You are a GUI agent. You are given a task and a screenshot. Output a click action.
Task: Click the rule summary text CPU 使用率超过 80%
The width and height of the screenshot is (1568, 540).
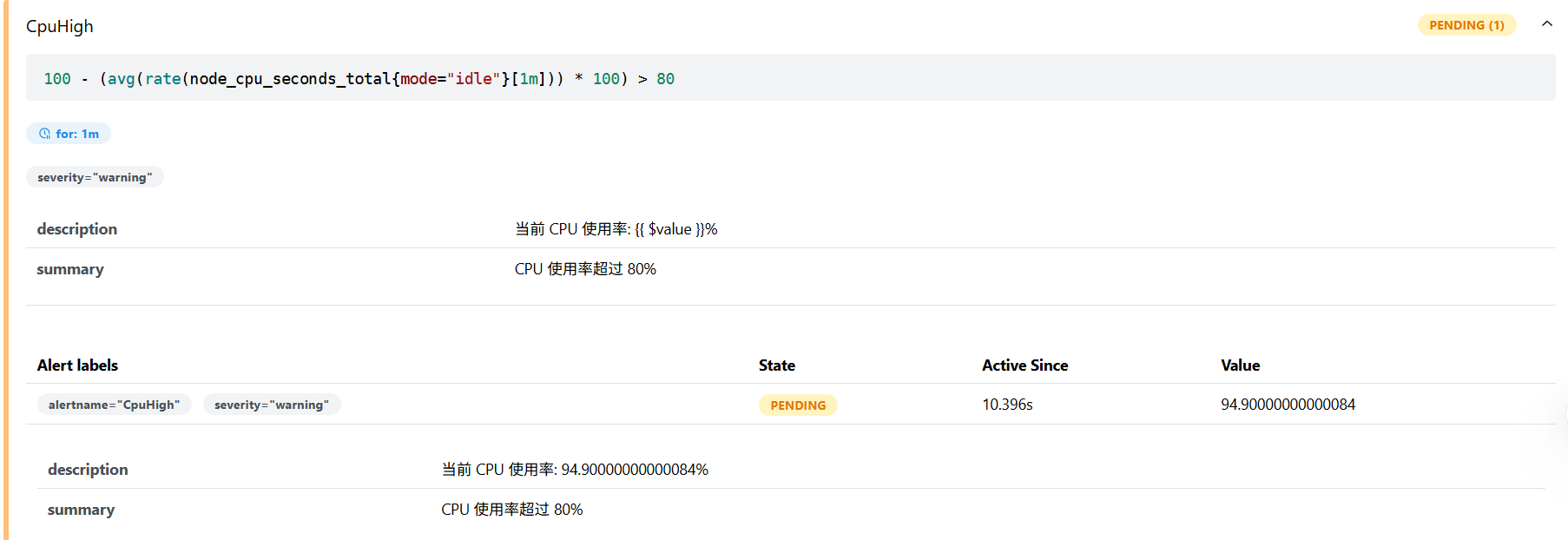585,269
